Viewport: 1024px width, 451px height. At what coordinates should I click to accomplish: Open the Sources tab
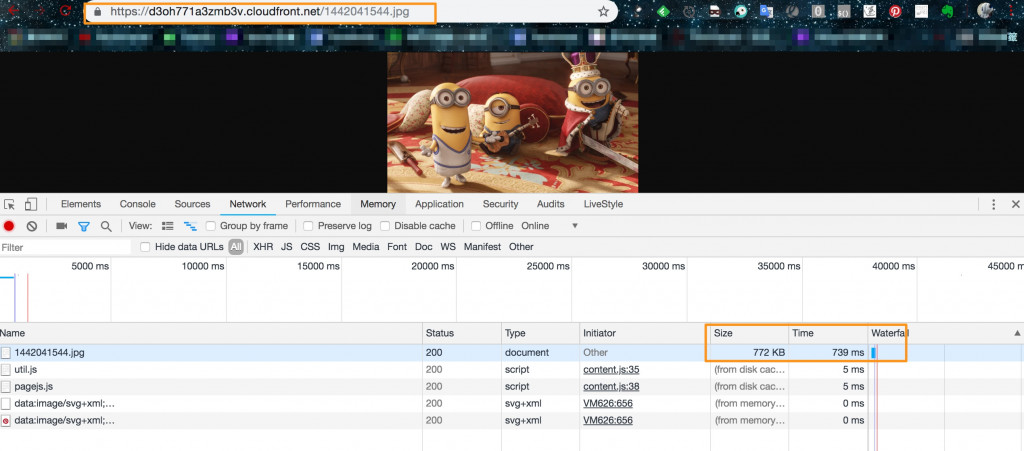192,204
